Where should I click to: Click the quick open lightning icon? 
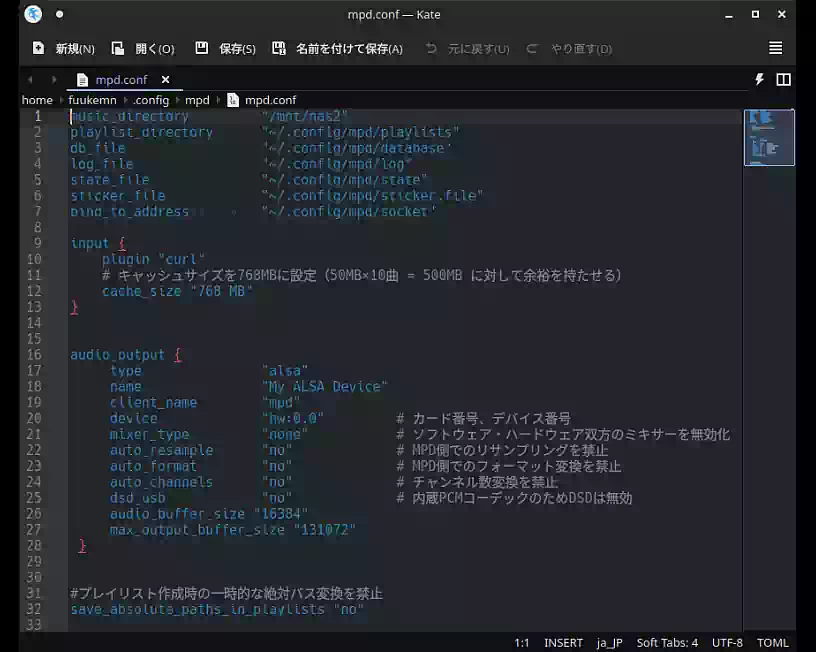pos(759,79)
